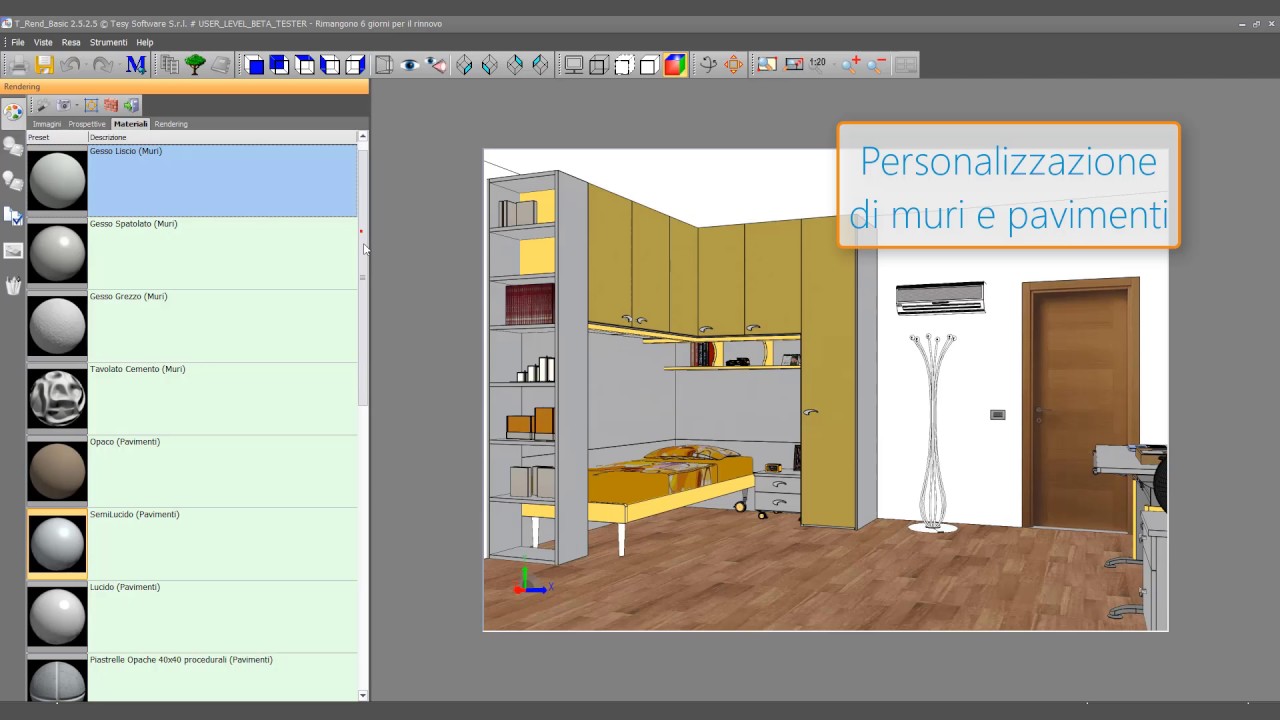Switch to the Rendering tab
The image size is (1280, 720).
point(171,124)
